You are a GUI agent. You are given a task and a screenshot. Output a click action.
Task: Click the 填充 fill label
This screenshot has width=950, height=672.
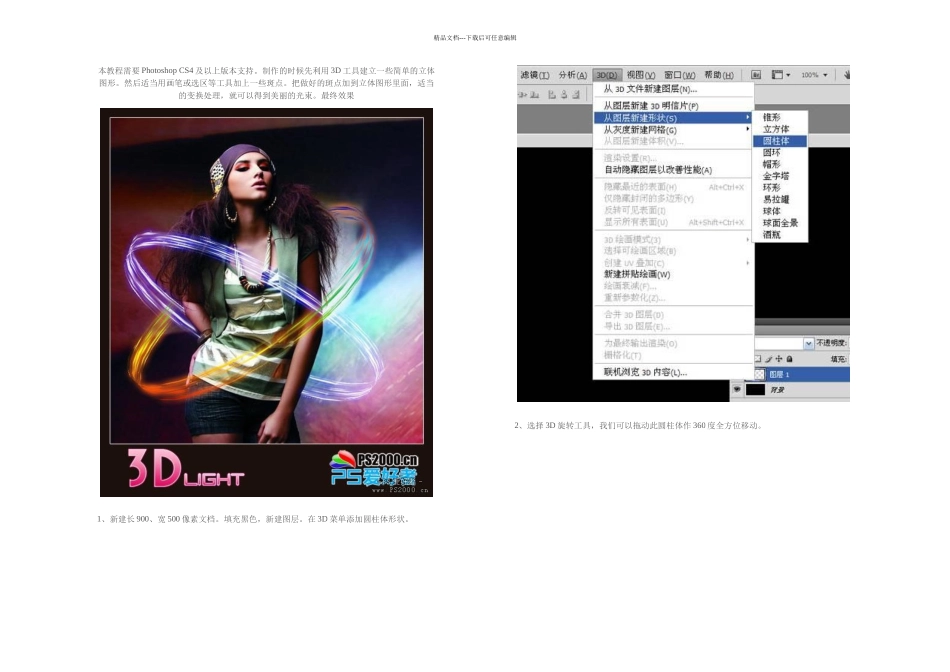(x=839, y=359)
